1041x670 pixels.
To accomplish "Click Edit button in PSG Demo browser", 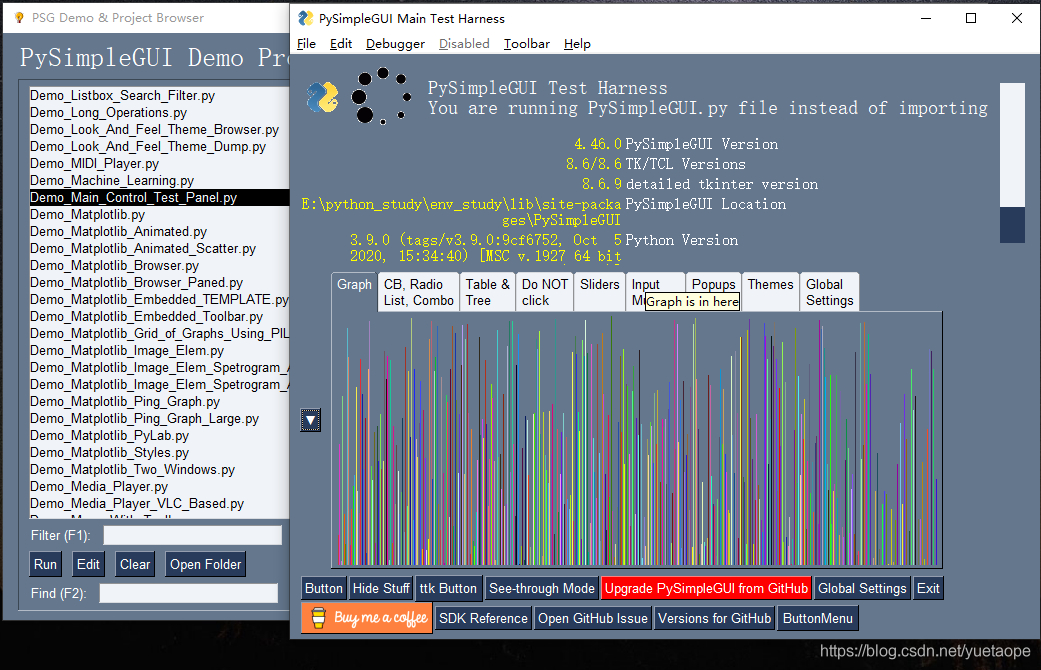I will coord(88,564).
